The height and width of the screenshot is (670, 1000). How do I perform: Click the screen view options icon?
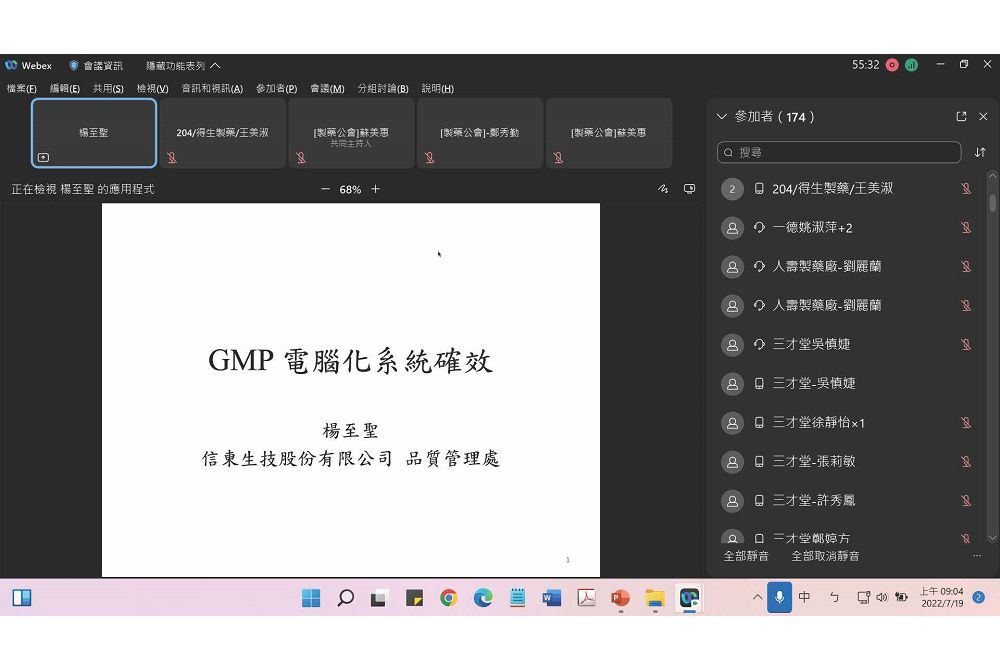[x=689, y=189]
